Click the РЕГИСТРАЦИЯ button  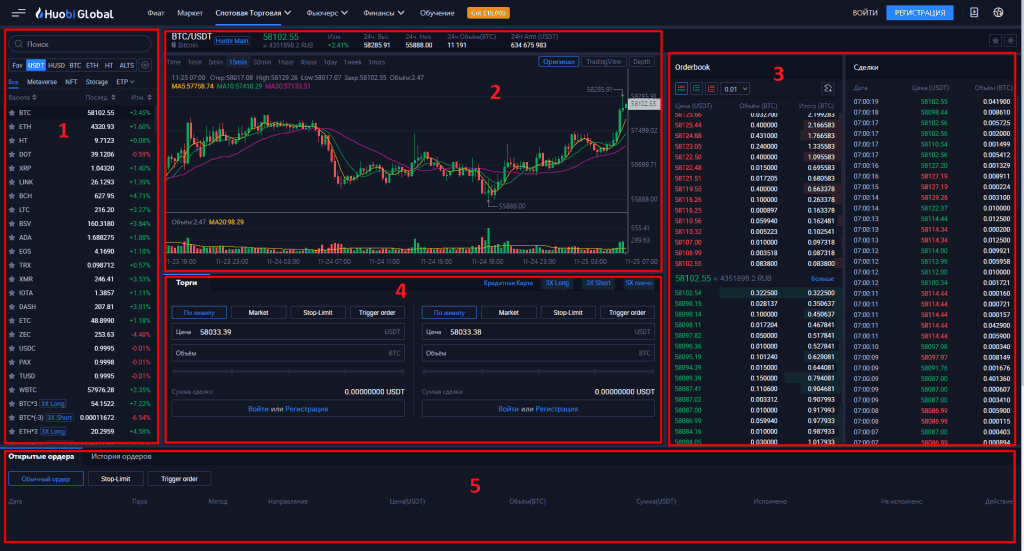(920, 12)
